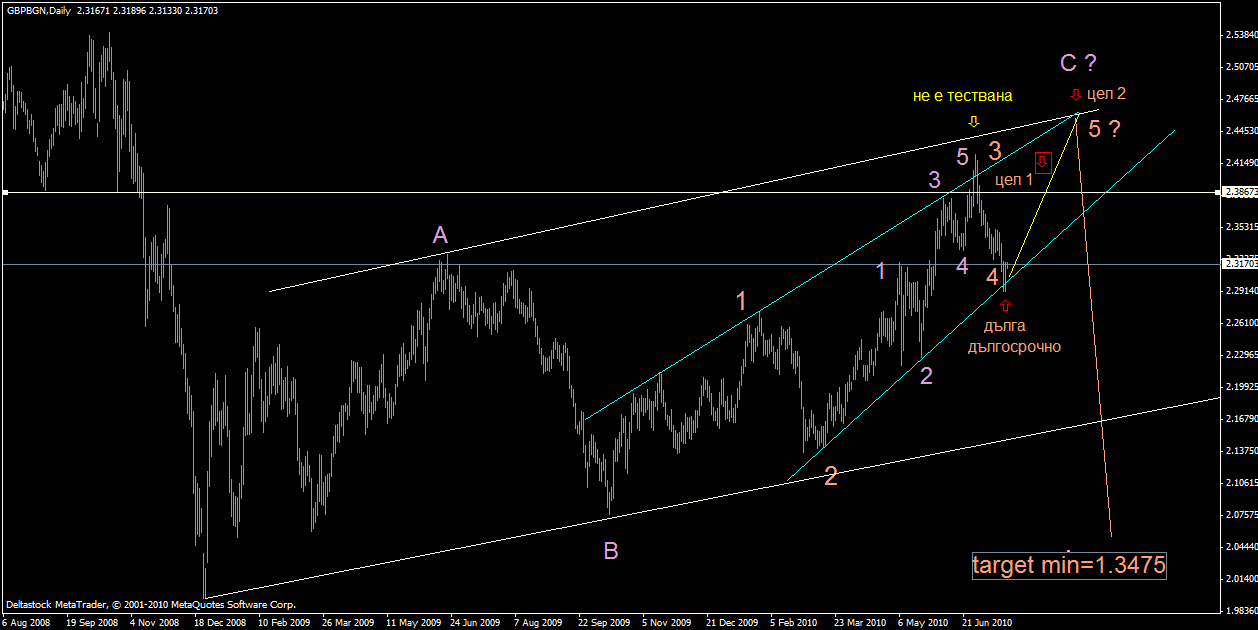The image size is (1258, 630).
Task: Click the '18 Dec 2008' date label
Action: pos(218,623)
